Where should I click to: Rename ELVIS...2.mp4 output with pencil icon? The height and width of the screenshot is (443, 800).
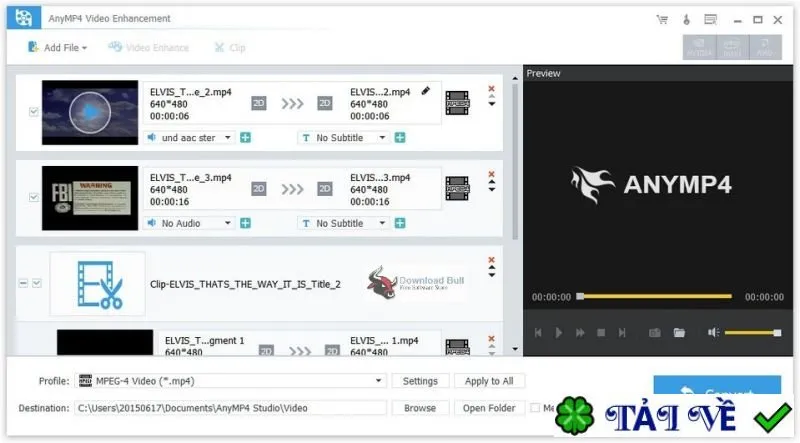(x=426, y=91)
